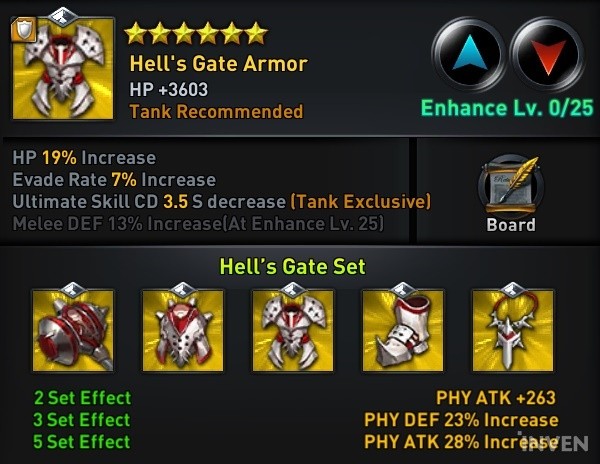The width and height of the screenshot is (600, 464).
Task: Click the large Hell's Gate Armor item thumbnail
Action: click(x=63, y=68)
